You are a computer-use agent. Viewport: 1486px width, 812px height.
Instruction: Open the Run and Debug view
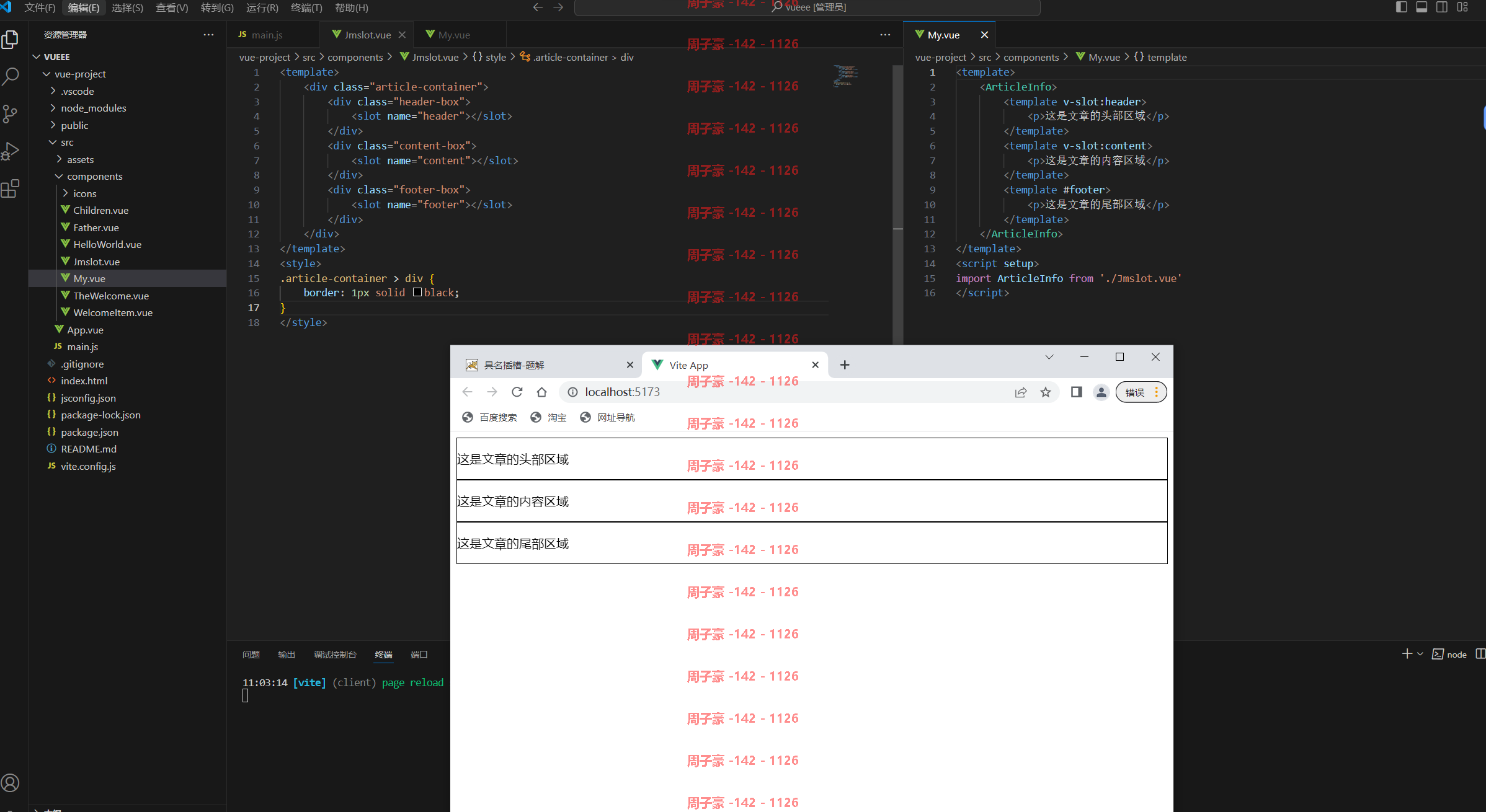11,151
